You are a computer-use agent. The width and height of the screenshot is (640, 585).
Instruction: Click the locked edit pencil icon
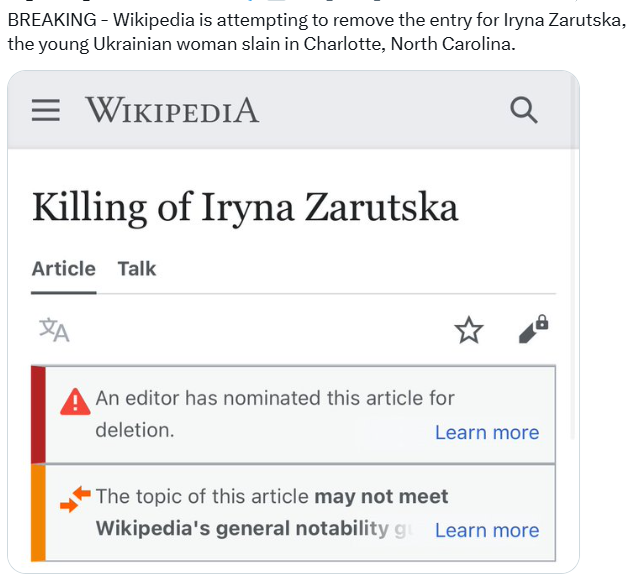point(533,329)
